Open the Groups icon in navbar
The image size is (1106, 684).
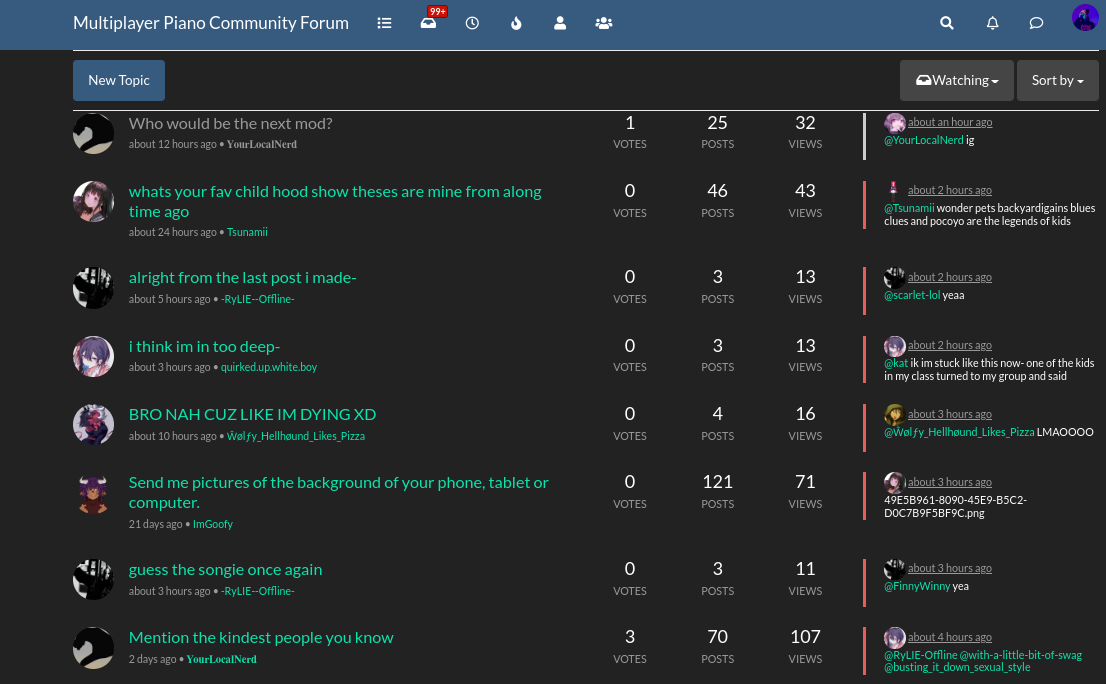pos(603,23)
